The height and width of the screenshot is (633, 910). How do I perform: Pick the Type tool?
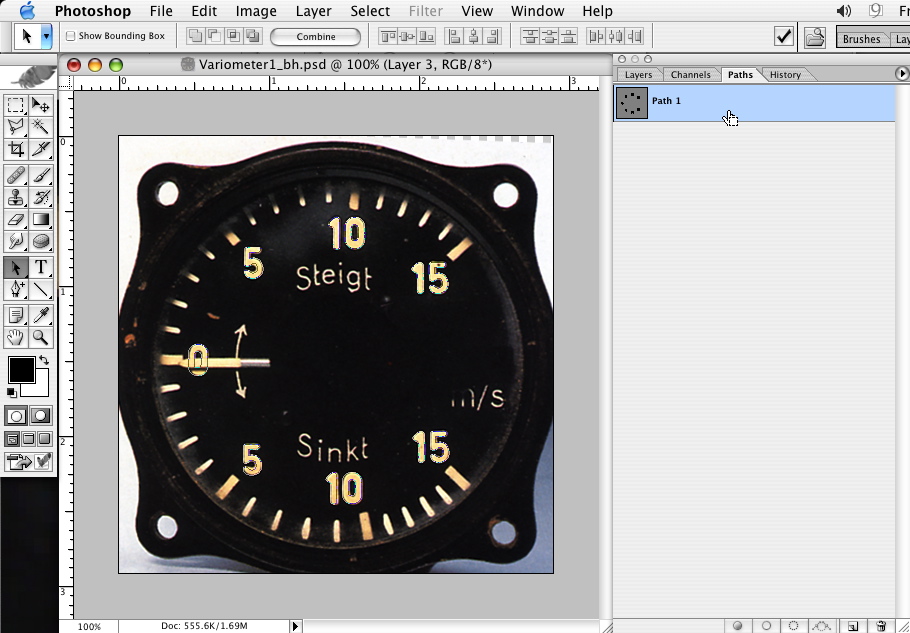click(x=41, y=267)
